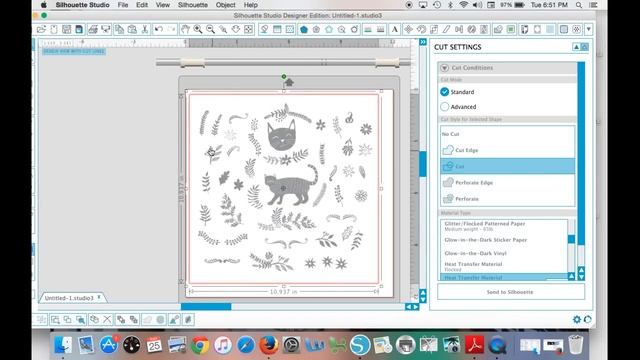Click the walking cat design on the mat
This screenshot has width=640, height=360.
point(291,185)
